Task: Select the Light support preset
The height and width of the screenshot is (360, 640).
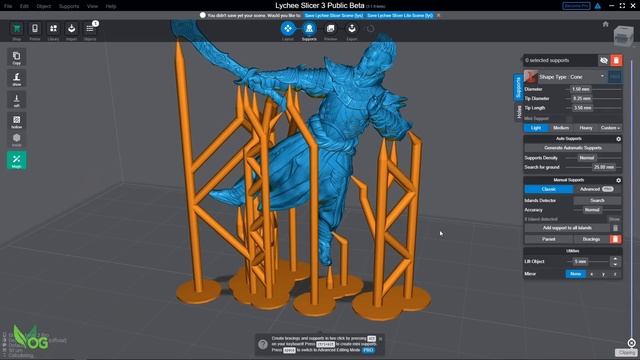Action: tap(536, 128)
